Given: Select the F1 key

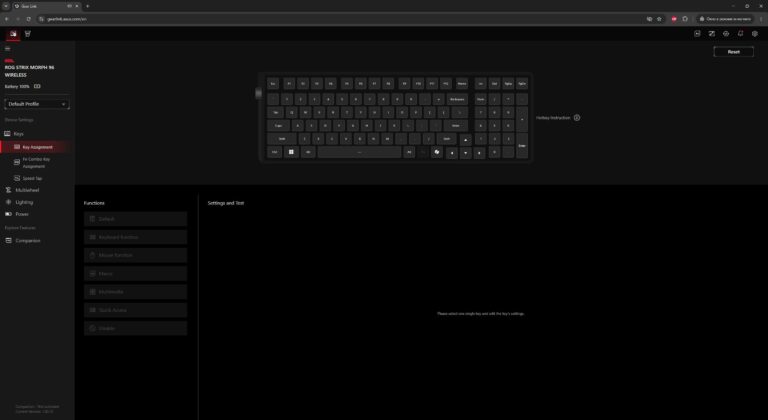Looking at the screenshot, I should pos(289,84).
